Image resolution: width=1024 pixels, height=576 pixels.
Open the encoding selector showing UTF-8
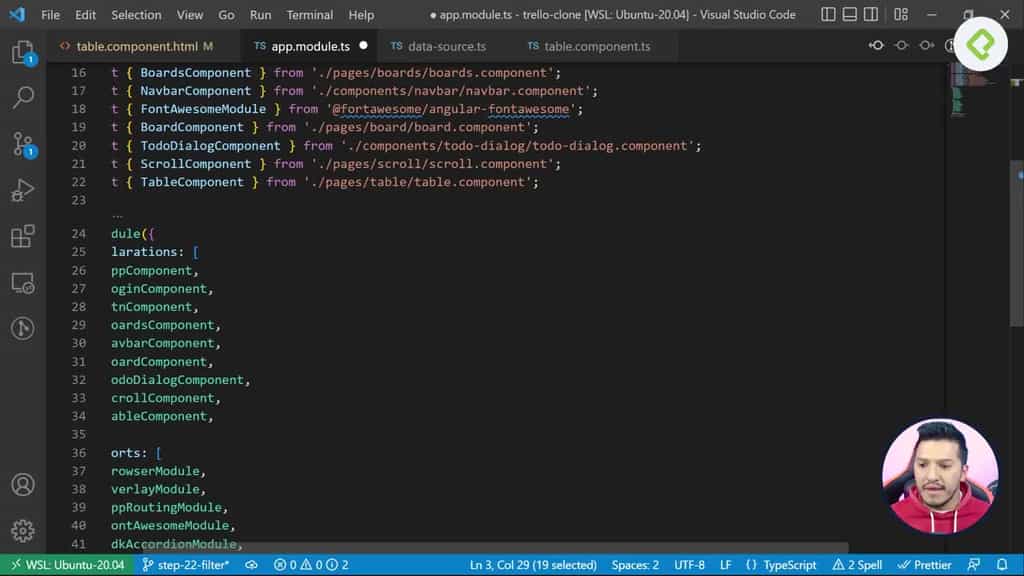click(x=688, y=564)
